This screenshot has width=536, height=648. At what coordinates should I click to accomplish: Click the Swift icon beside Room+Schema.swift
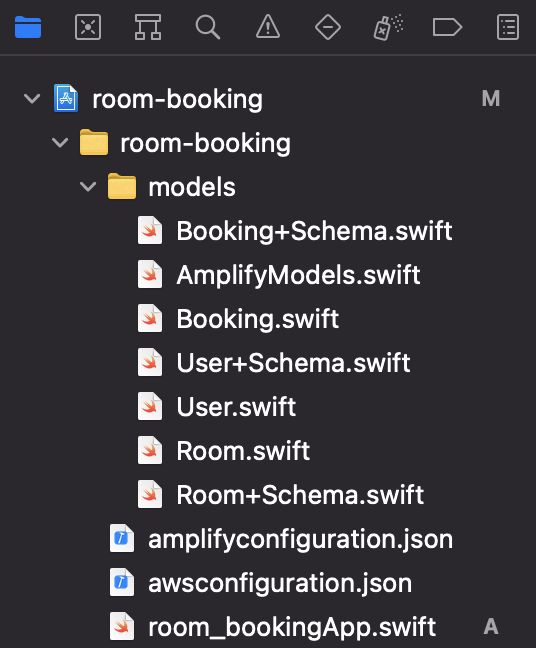150,494
